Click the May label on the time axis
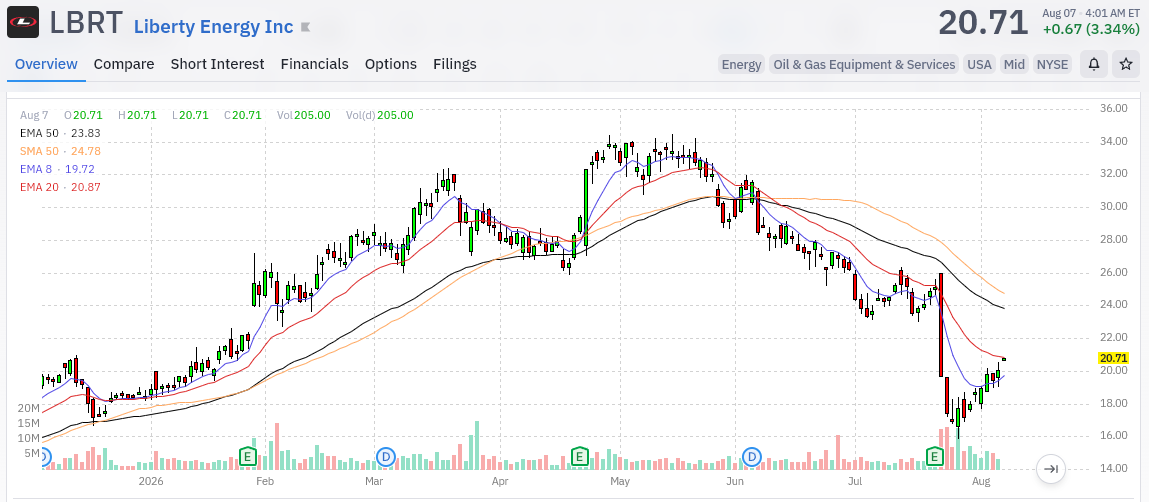The width and height of the screenshot is (1149, 502). [620, 481]
